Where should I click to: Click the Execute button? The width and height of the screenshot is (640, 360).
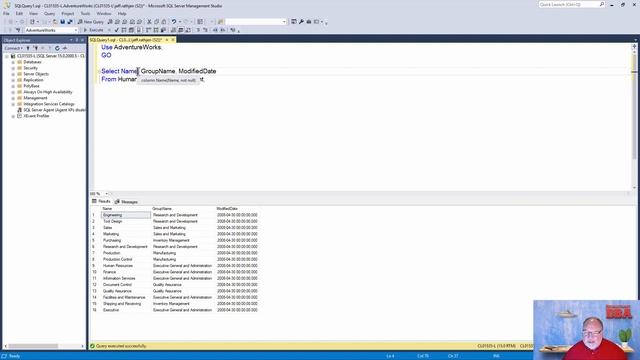(93, 30)
